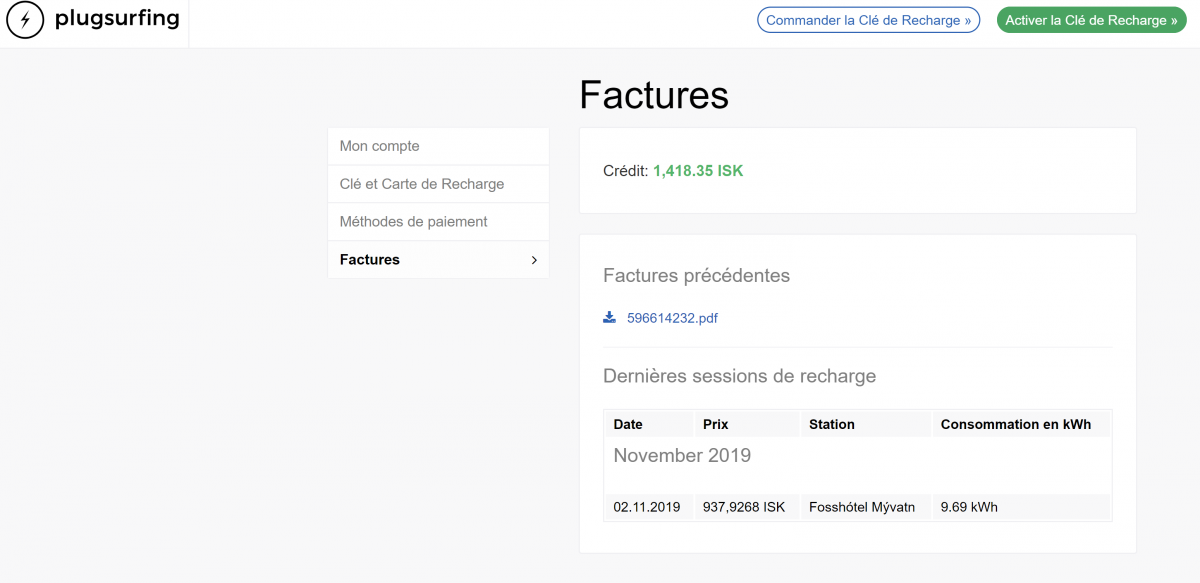The height and width of the screenshot is (583, 1200).
Task: Click the Date column header
Action: pyautogui.click(x=628, y=424)
